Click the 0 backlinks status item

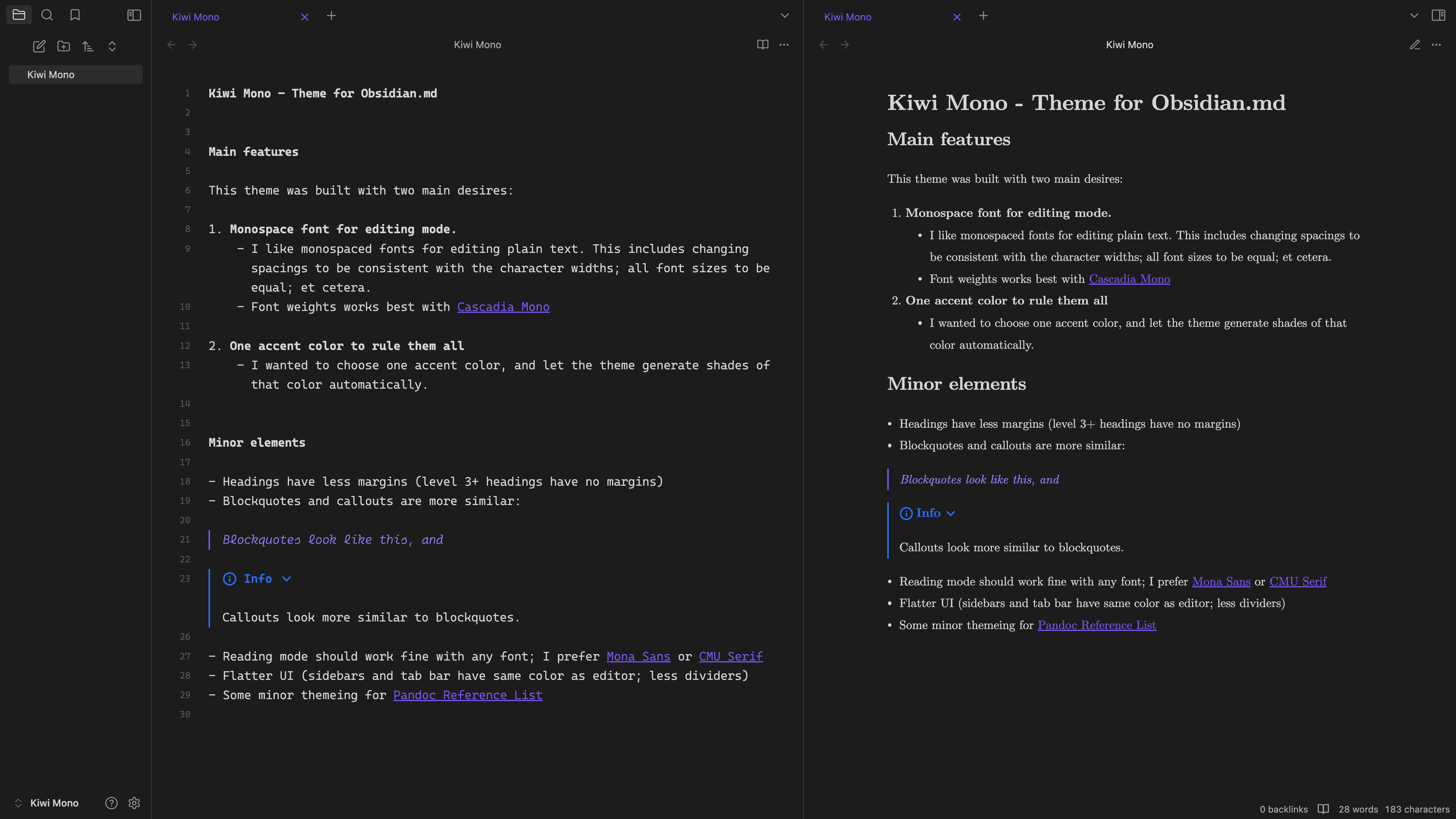pos(1283,810)
